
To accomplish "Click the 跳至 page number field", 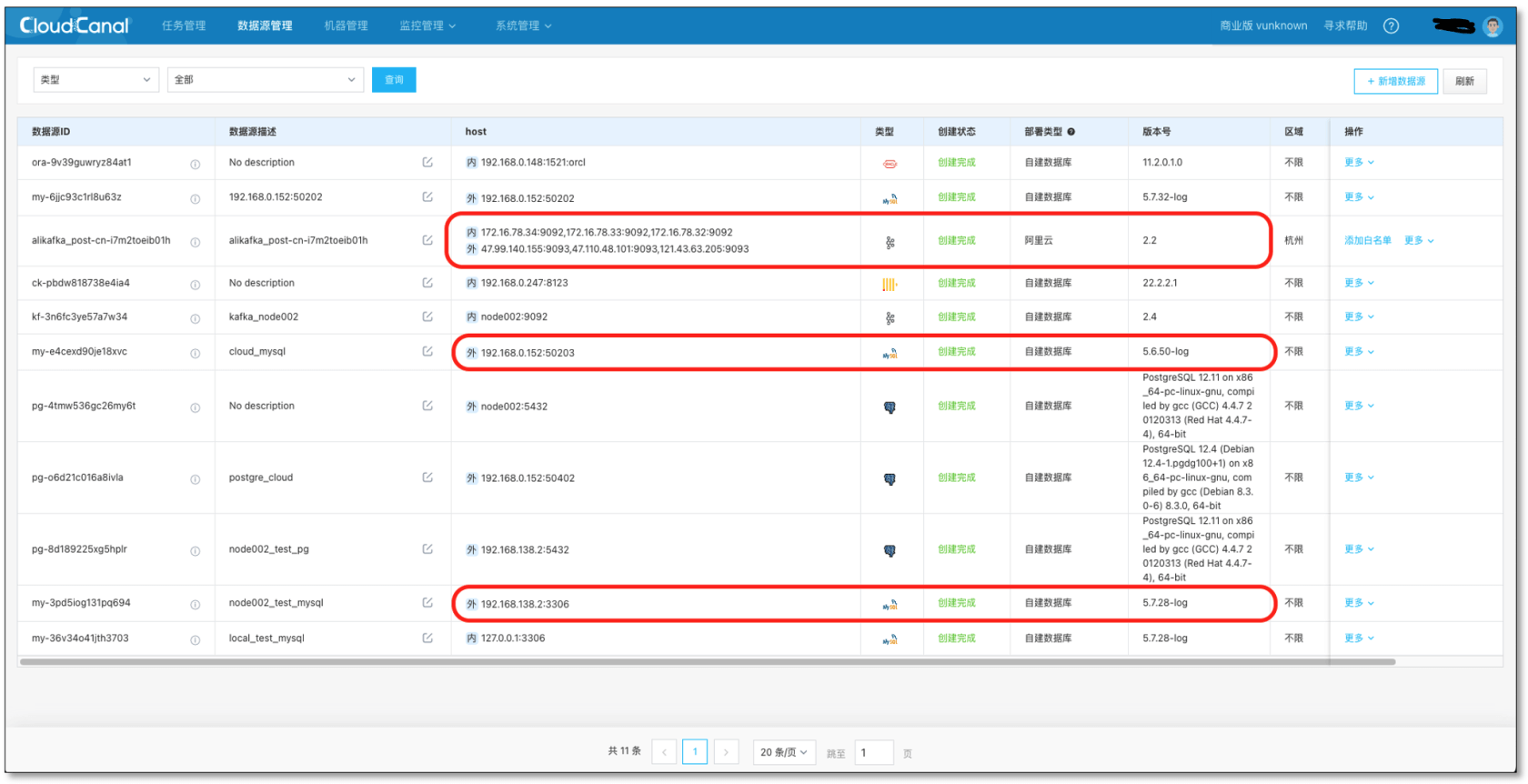I will pyautogui.click(x=874, y=753).
